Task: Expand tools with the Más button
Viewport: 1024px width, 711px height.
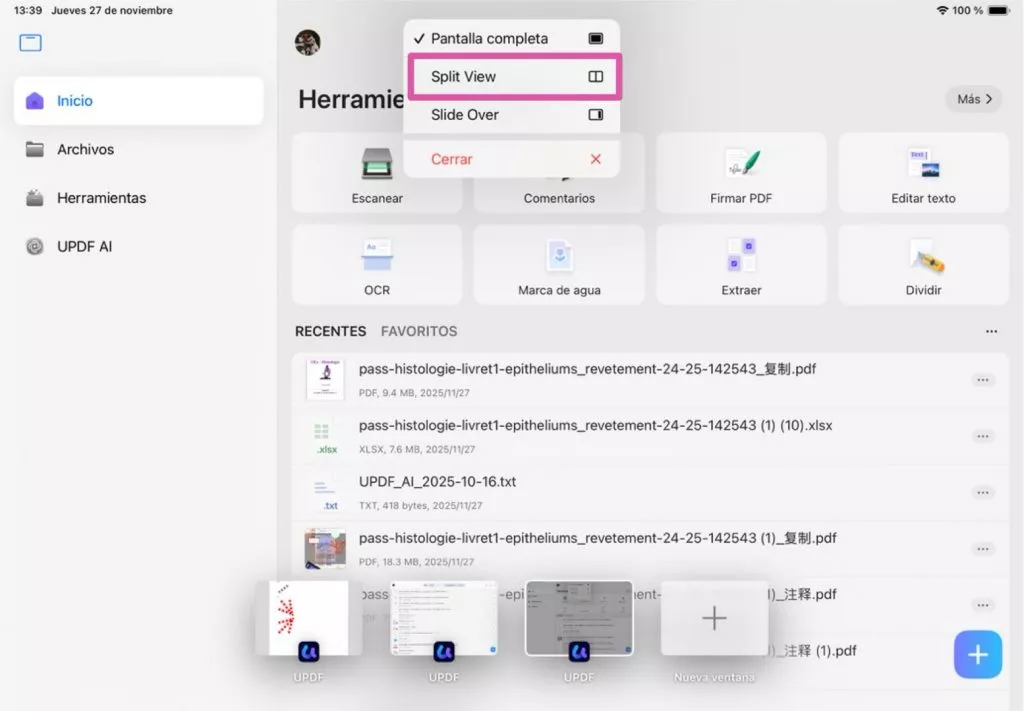Action: tap(974, 99)
